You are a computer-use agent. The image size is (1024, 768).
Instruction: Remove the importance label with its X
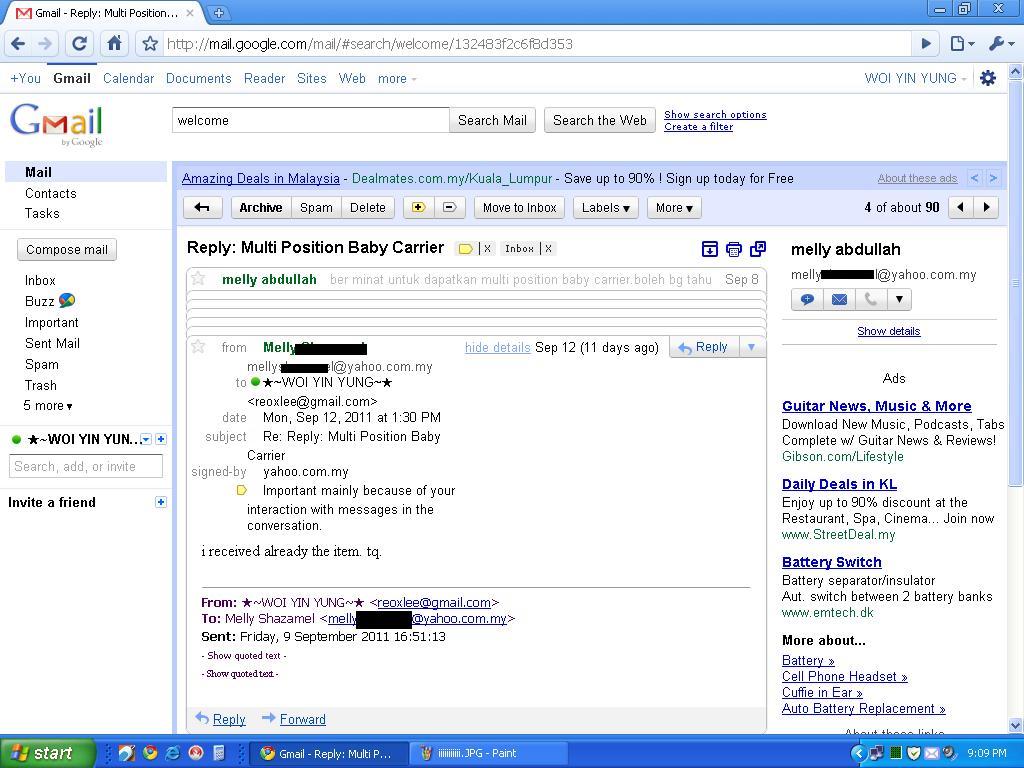(487, 249)
